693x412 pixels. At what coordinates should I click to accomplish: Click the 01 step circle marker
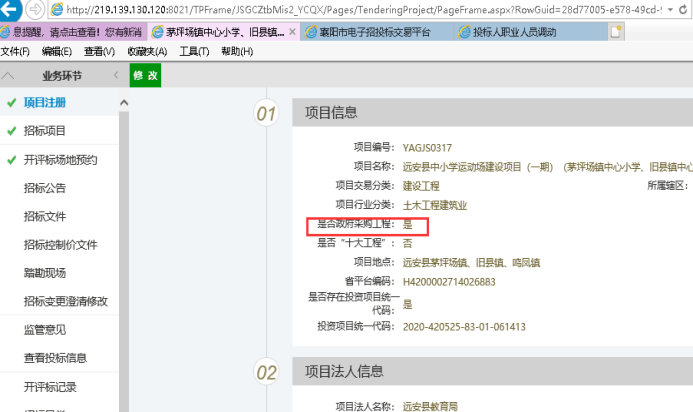coord(266,114)
